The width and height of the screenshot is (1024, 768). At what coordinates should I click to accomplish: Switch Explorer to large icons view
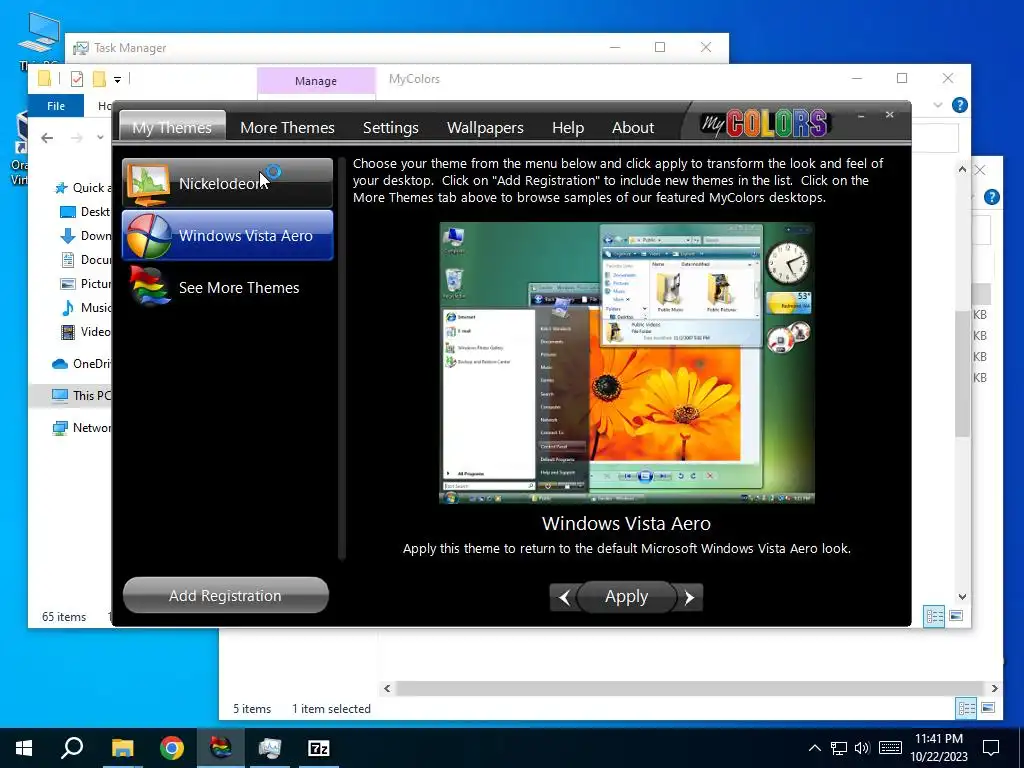[956, 616]
